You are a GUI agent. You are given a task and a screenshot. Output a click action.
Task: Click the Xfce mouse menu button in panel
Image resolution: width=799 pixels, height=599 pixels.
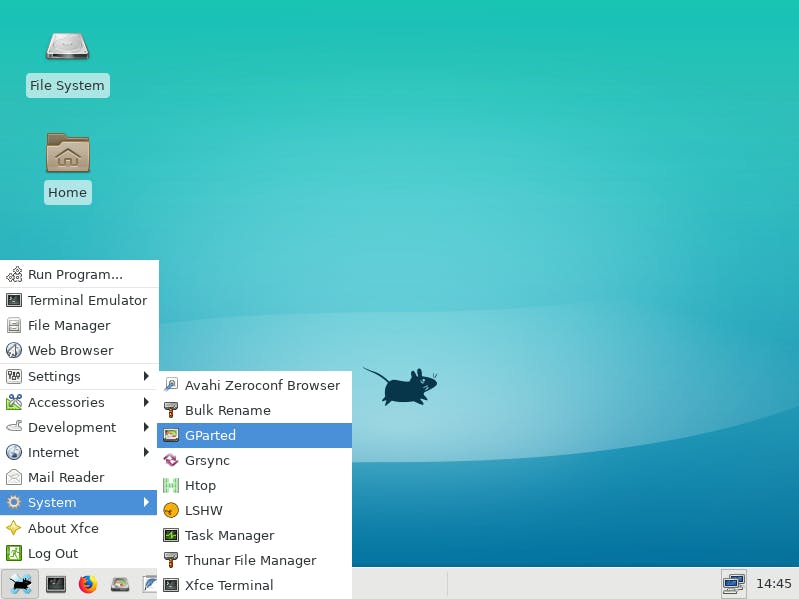(19, 584)
